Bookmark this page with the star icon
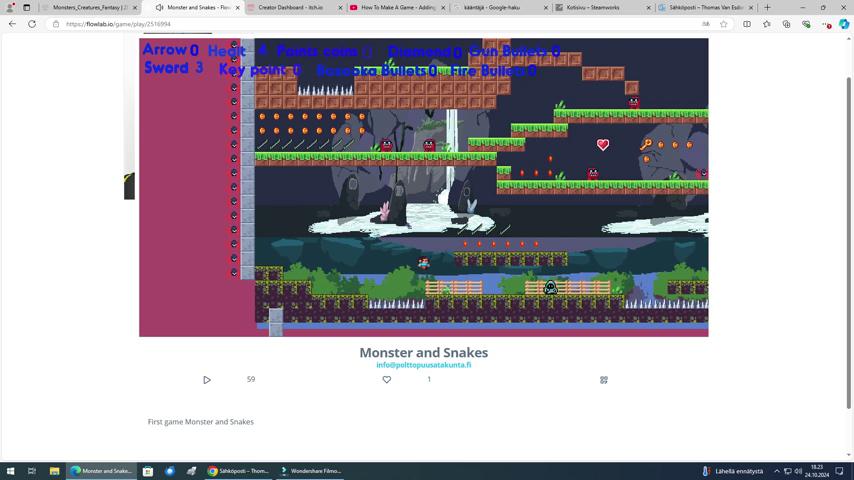 pyautogui.click(x=724, y=24)
